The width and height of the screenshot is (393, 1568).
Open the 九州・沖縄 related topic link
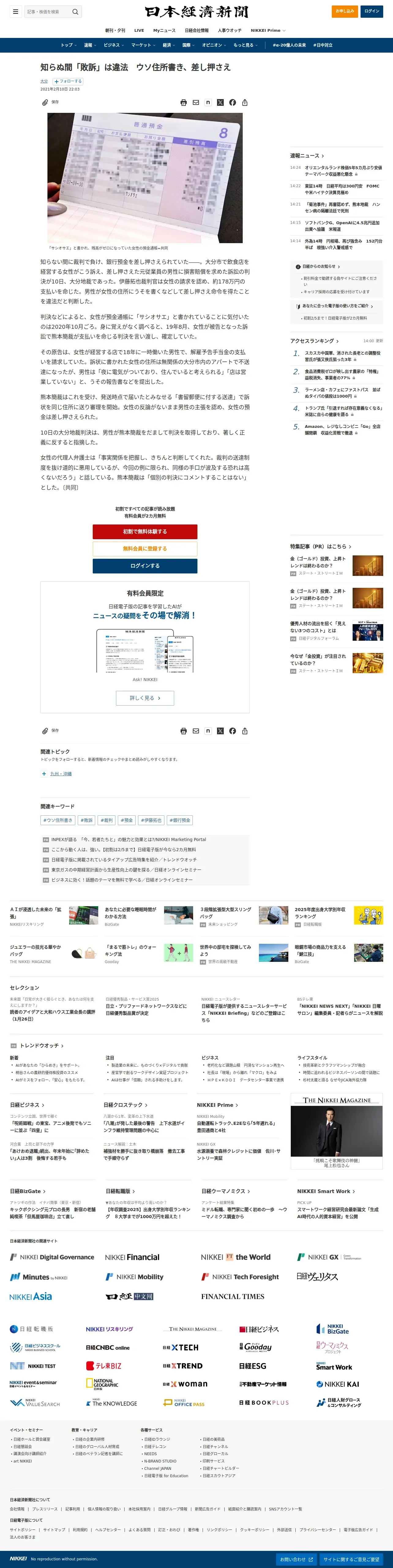click(61, 774)
